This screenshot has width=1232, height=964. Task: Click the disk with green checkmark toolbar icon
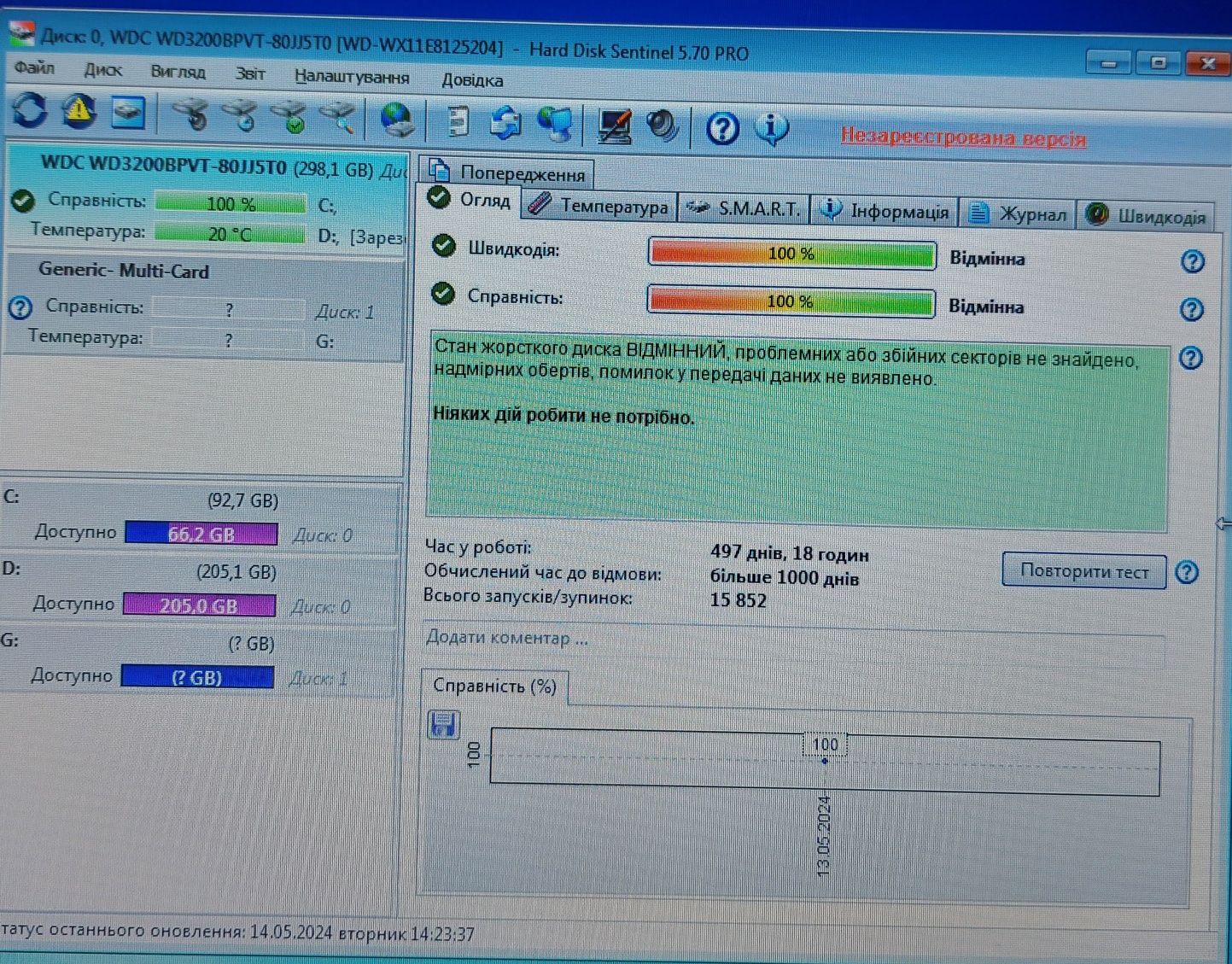point(289,116)
